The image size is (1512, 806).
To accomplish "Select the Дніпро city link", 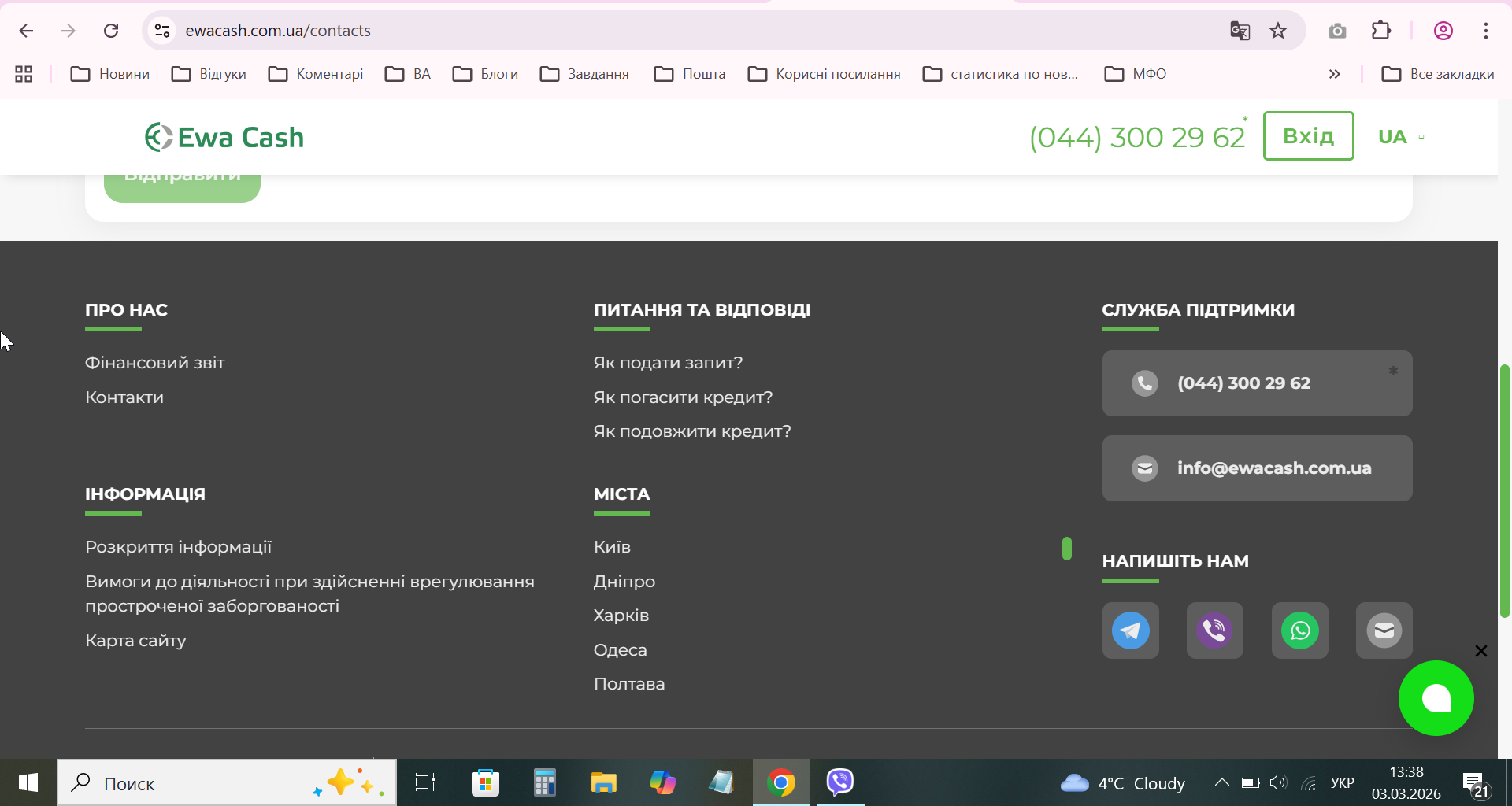I will [x=624, y=582].
